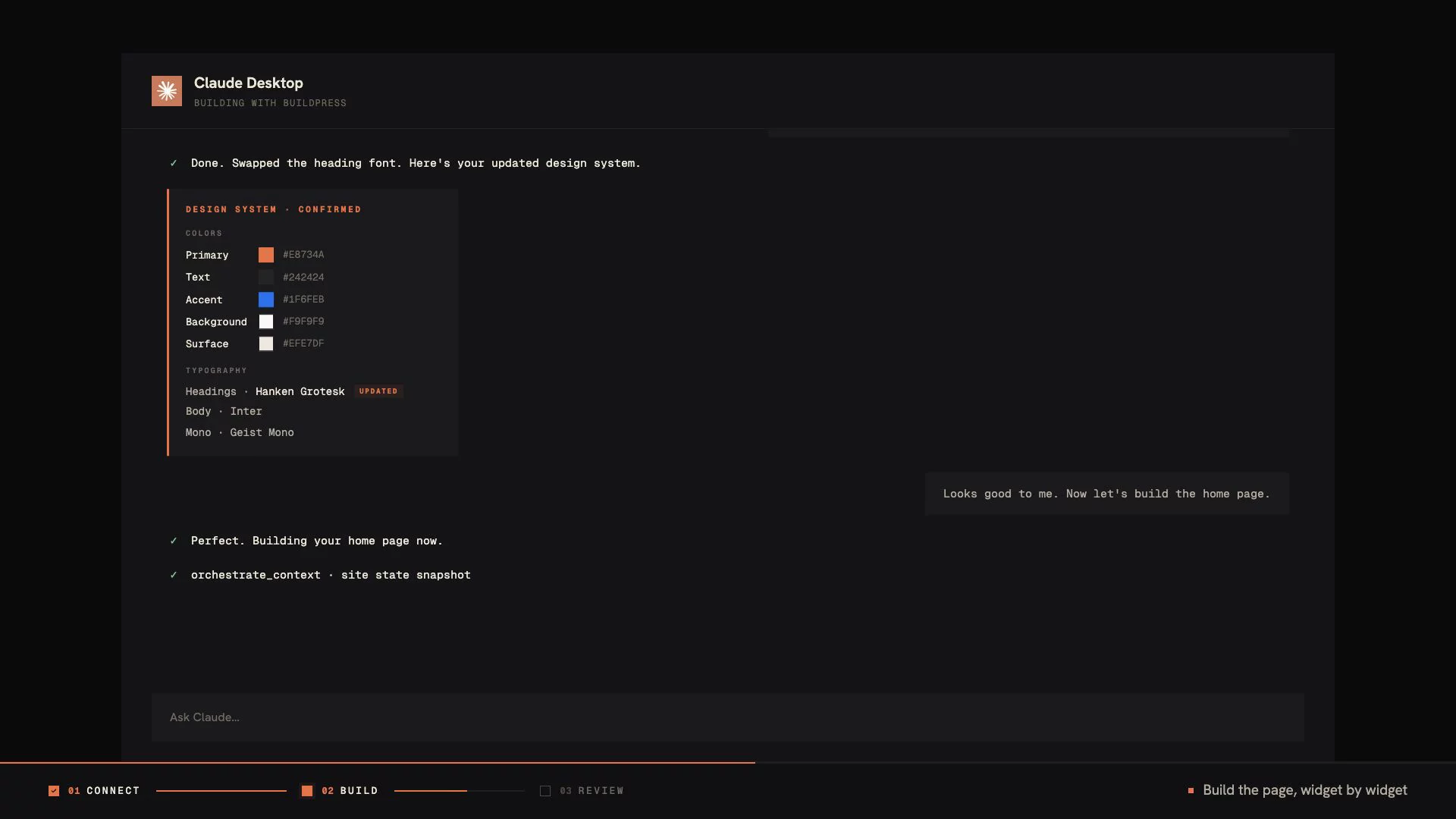This screenshot has width=1456, height=819.
Task: Switch to the 01 CONNECT step
Action: [x=104, y=791]
